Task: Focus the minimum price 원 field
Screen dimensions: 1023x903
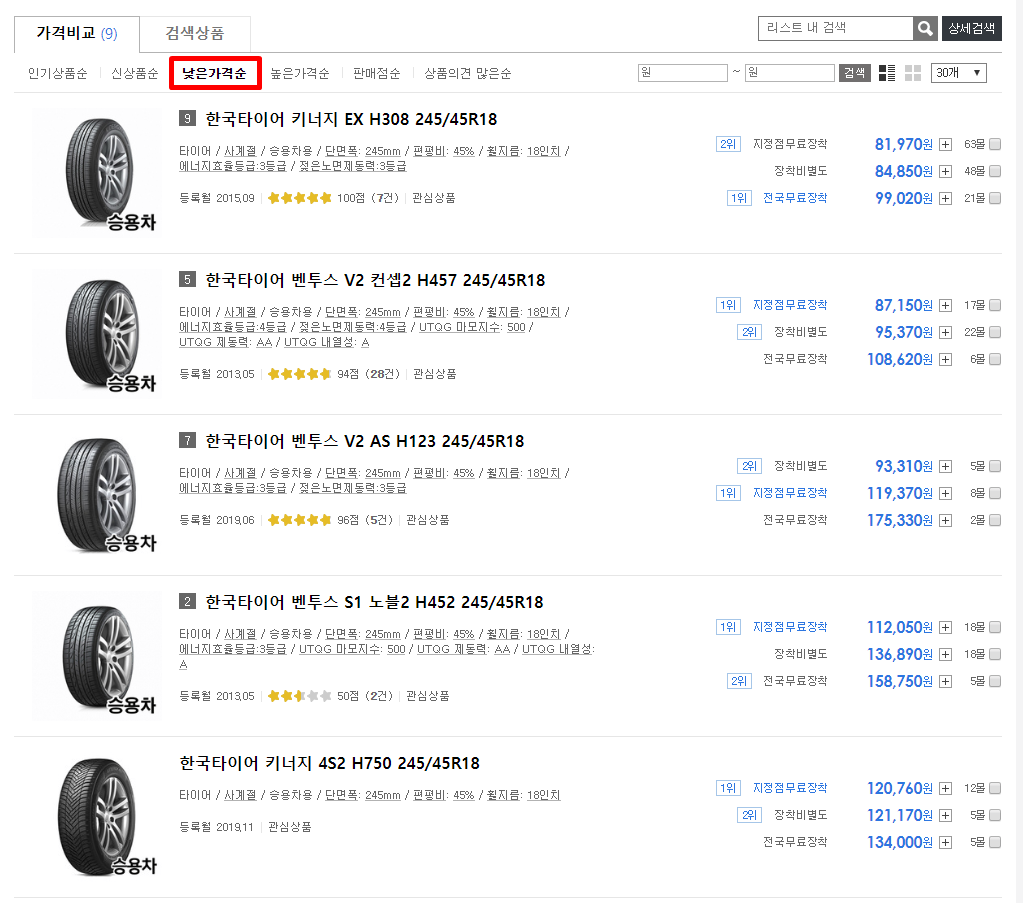Action: [x=682, y=73]
